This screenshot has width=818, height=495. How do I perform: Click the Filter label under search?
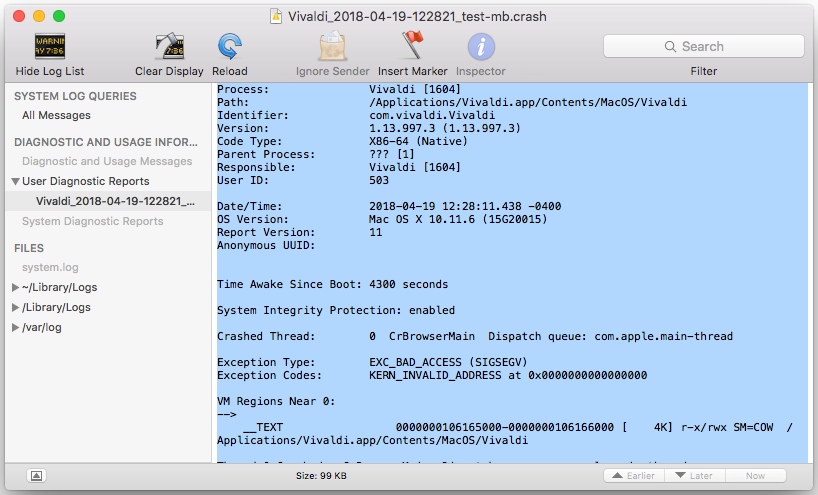click(704, 71)
